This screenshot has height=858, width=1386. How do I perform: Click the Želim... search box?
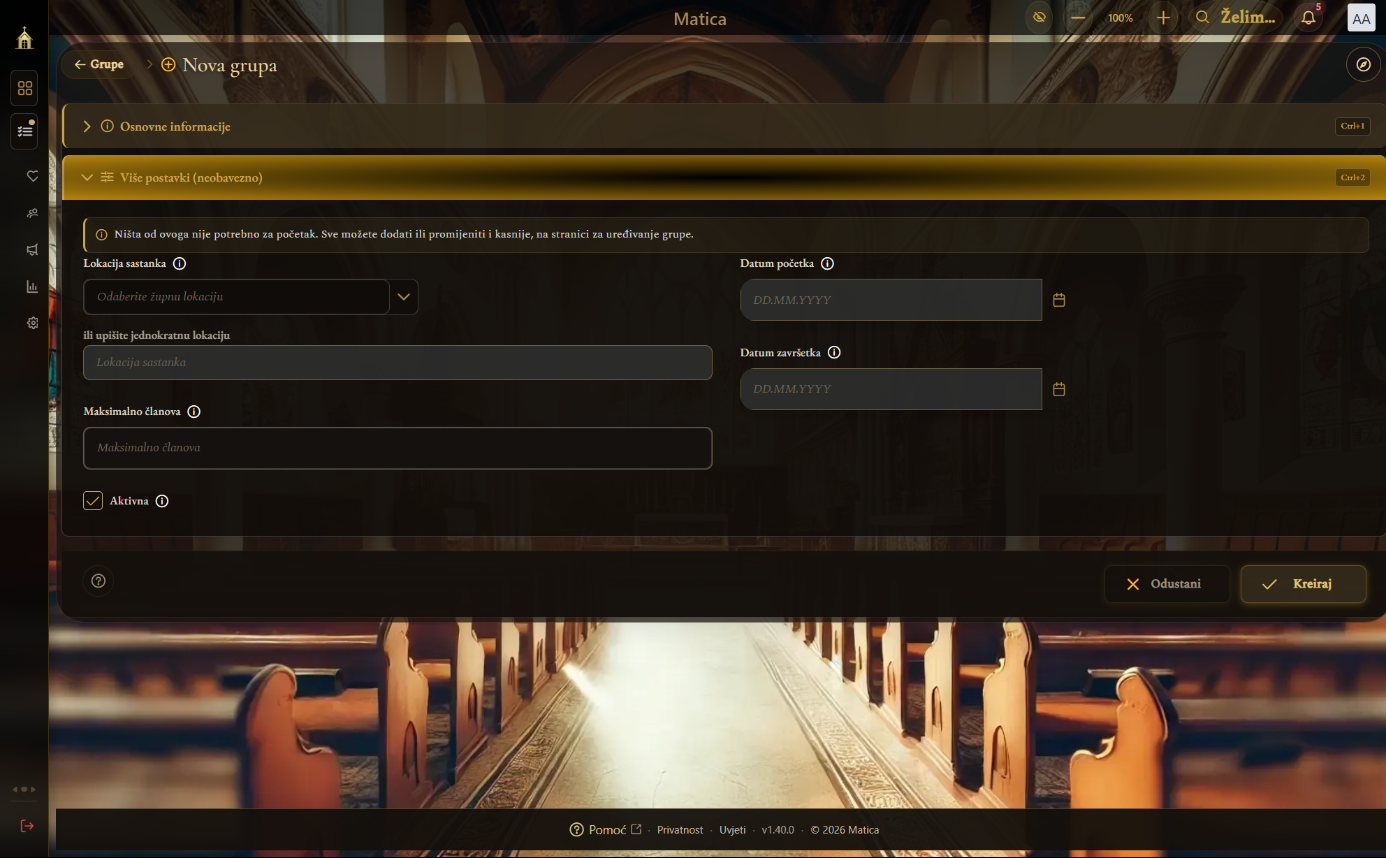pos(1236,17)
